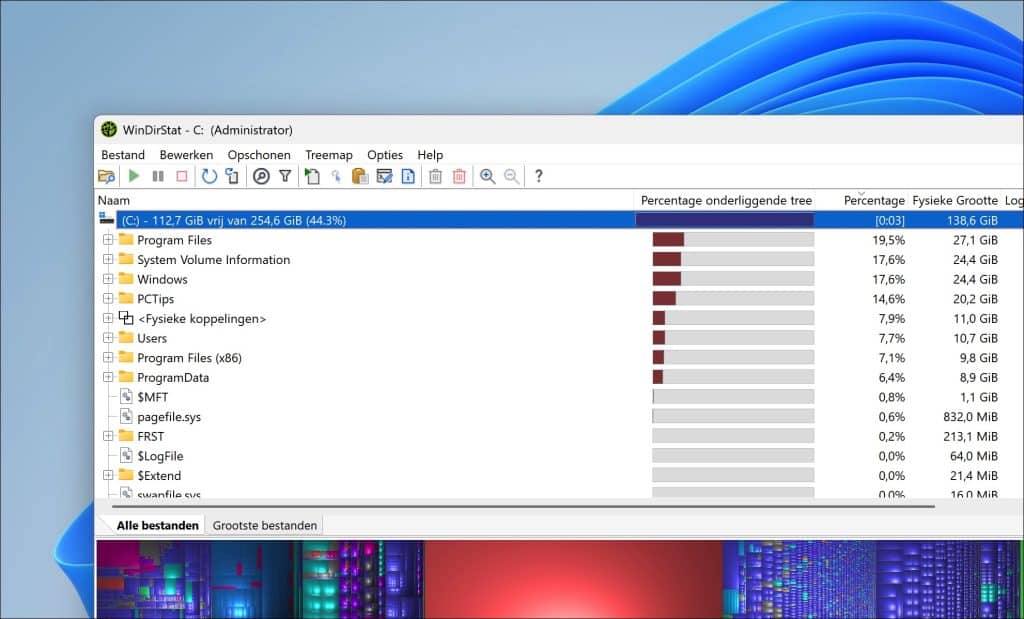Click the funnel filter icon
The width and height of the screenshot is (1024, 619).
285,176
